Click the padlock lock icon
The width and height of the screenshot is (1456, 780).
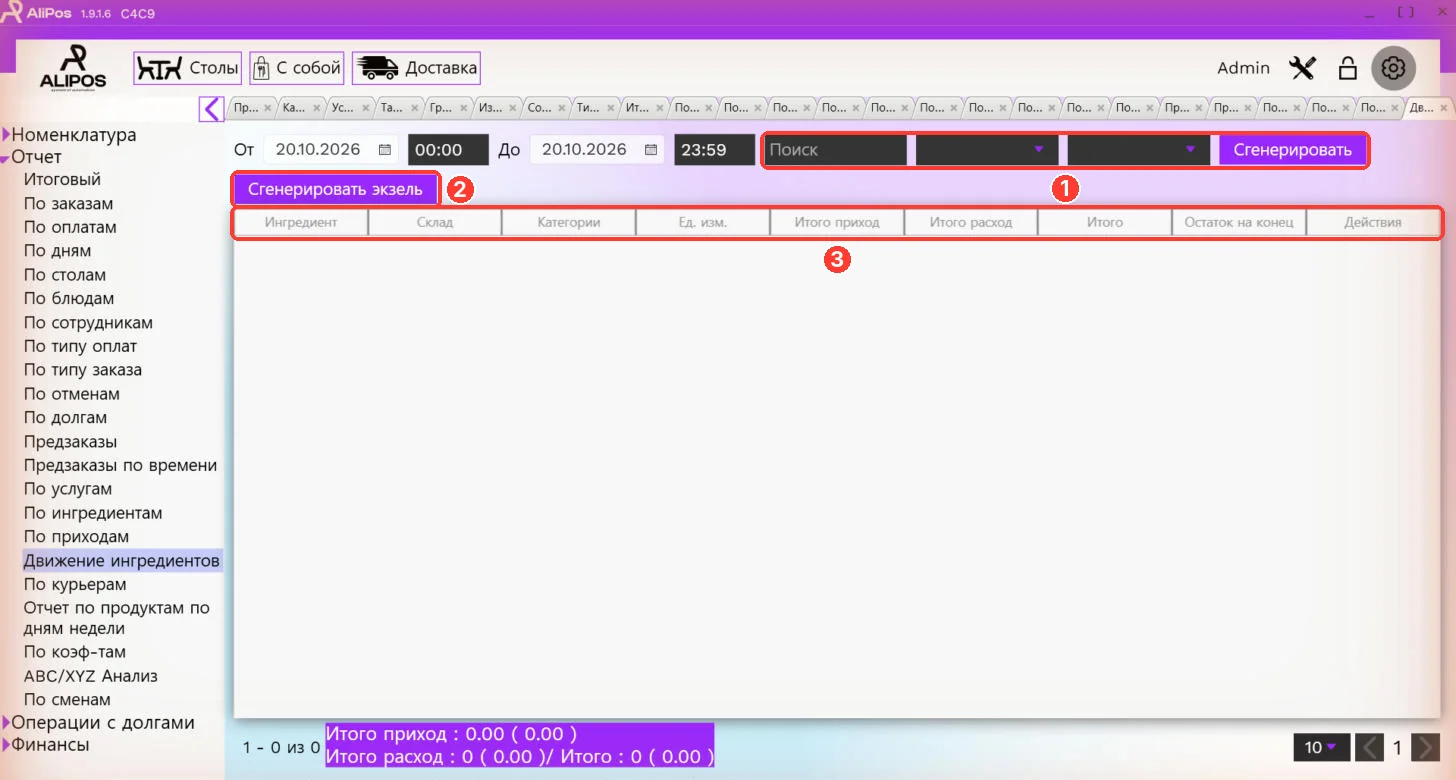(x=1348, y=68)
